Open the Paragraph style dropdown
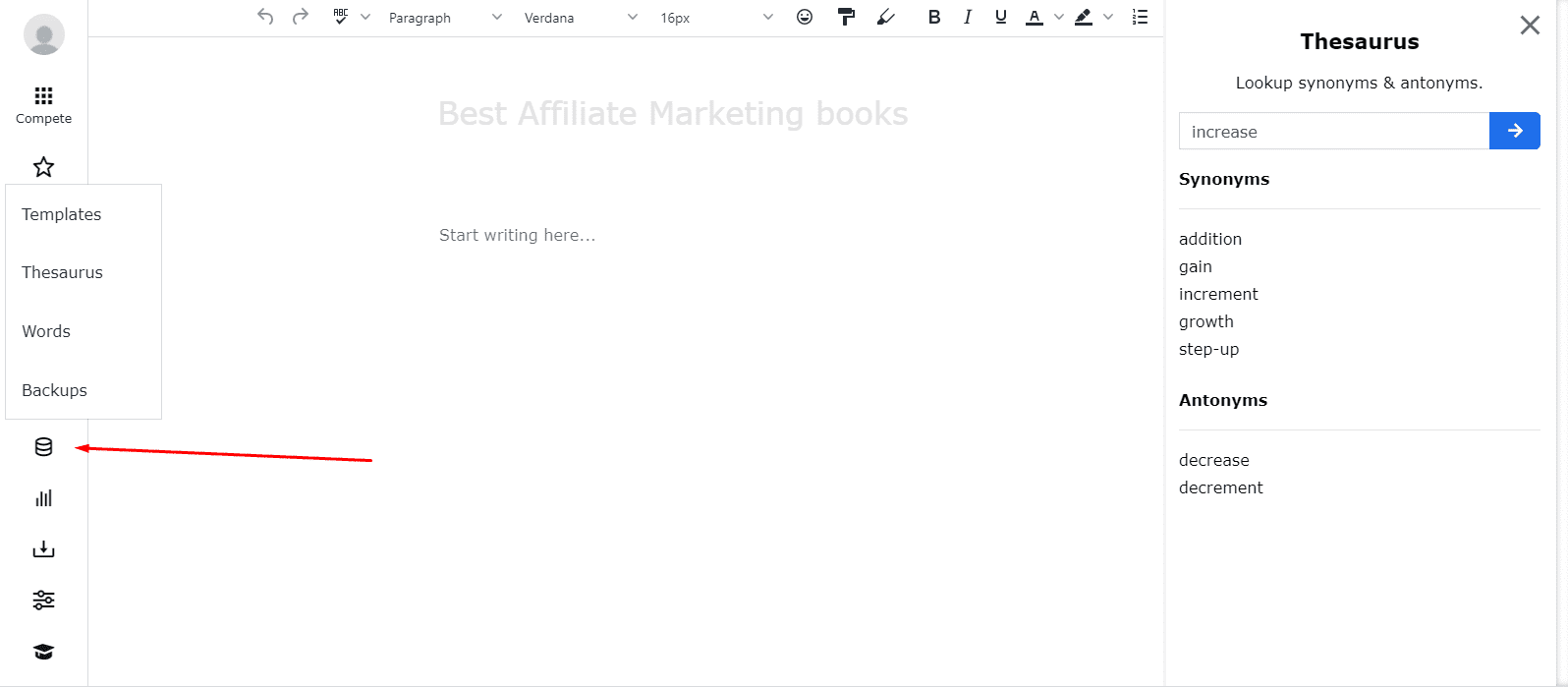The image size is (1568, 687). [x=444, y=17]
